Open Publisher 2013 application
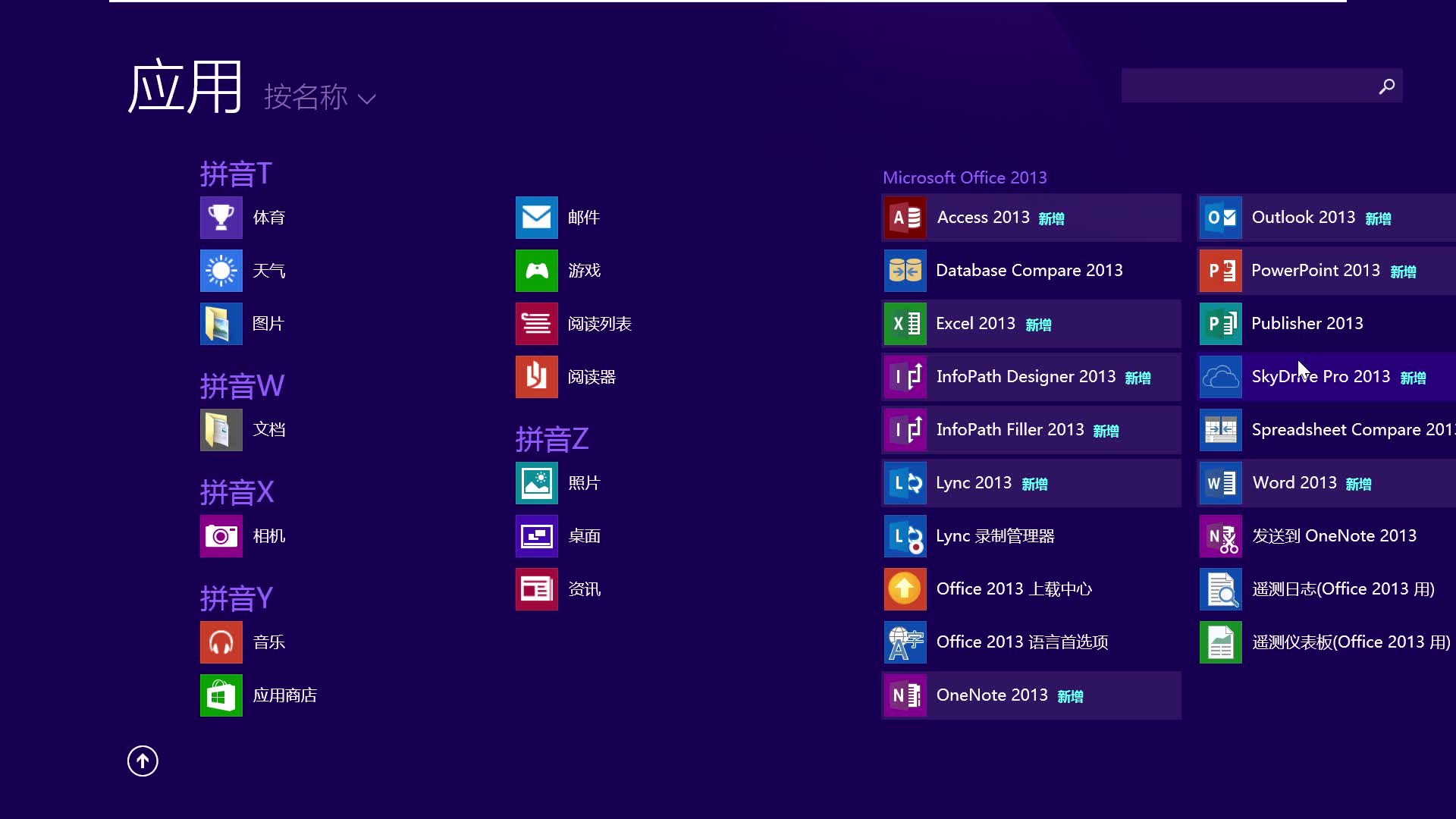This screenshot has width=1456, height=819. tap(1307, 323)
